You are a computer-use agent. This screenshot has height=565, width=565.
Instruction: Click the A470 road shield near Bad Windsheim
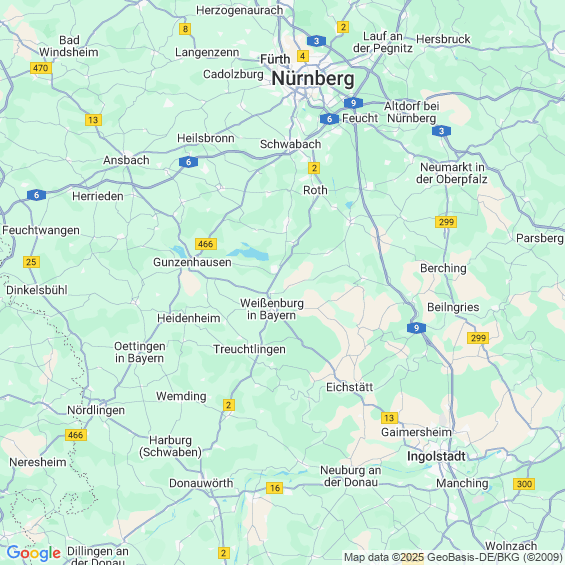pos(41,68)
